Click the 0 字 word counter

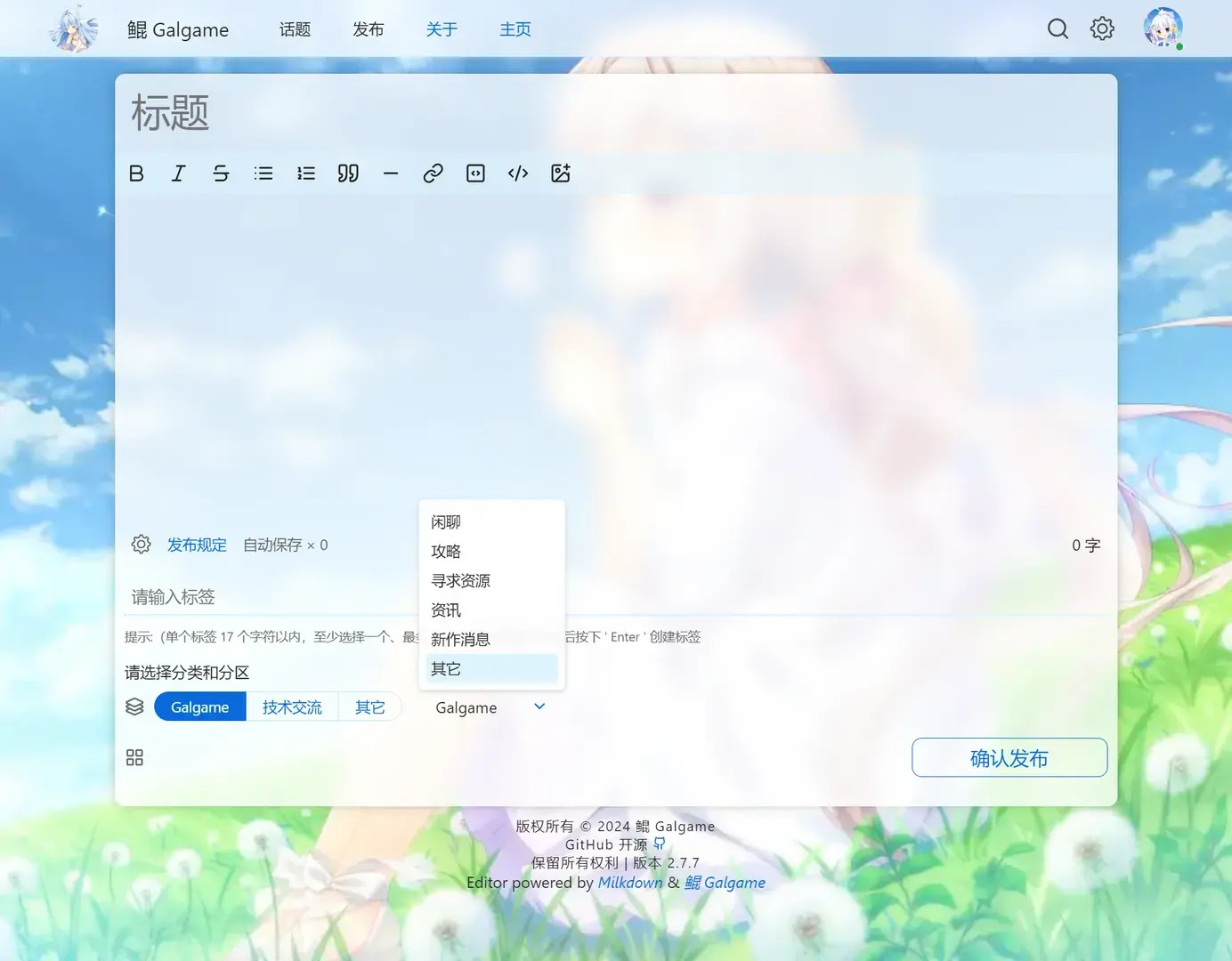(x=1086, y=545)
